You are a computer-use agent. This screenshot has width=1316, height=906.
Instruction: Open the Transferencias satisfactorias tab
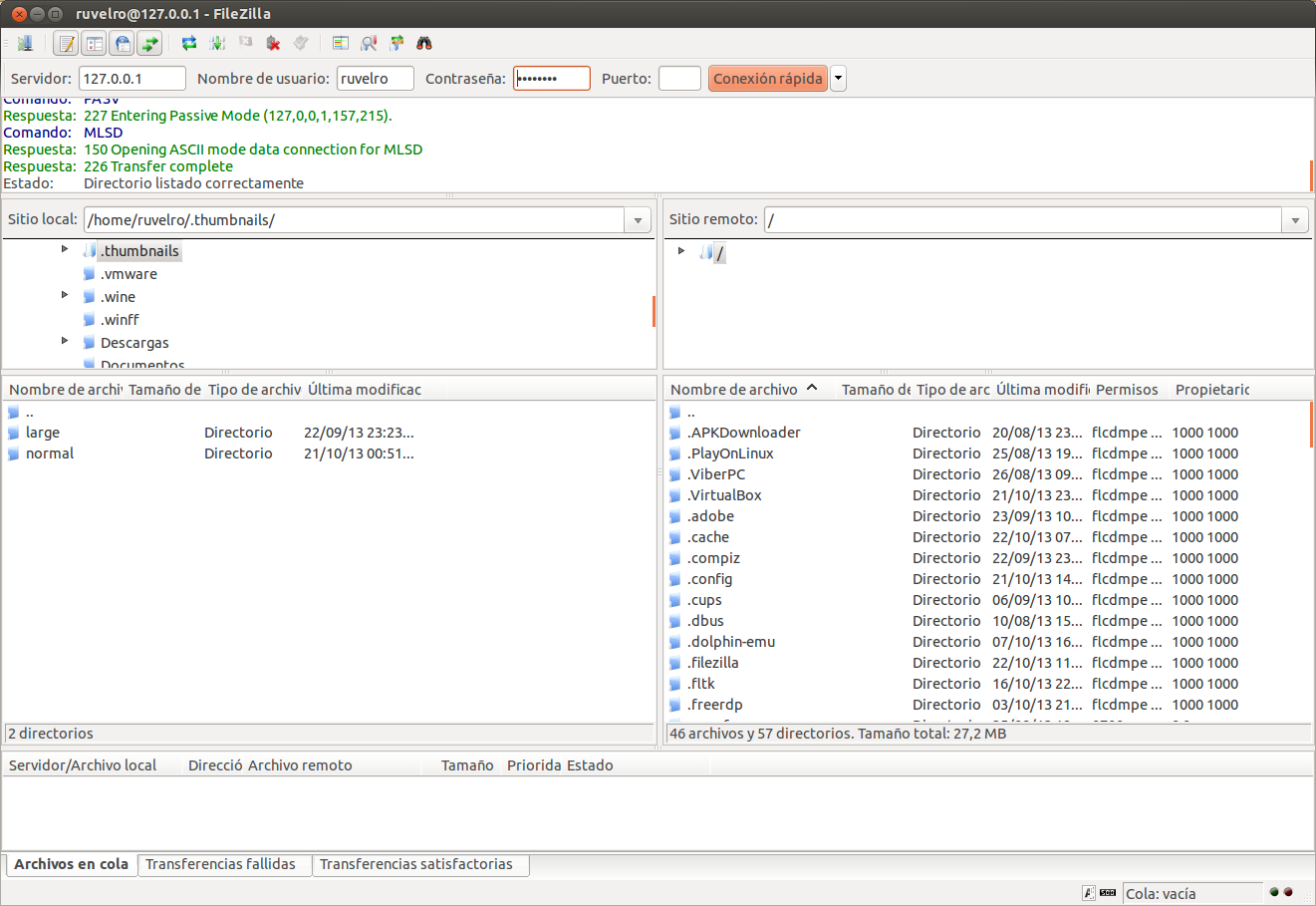click(420, 865)
